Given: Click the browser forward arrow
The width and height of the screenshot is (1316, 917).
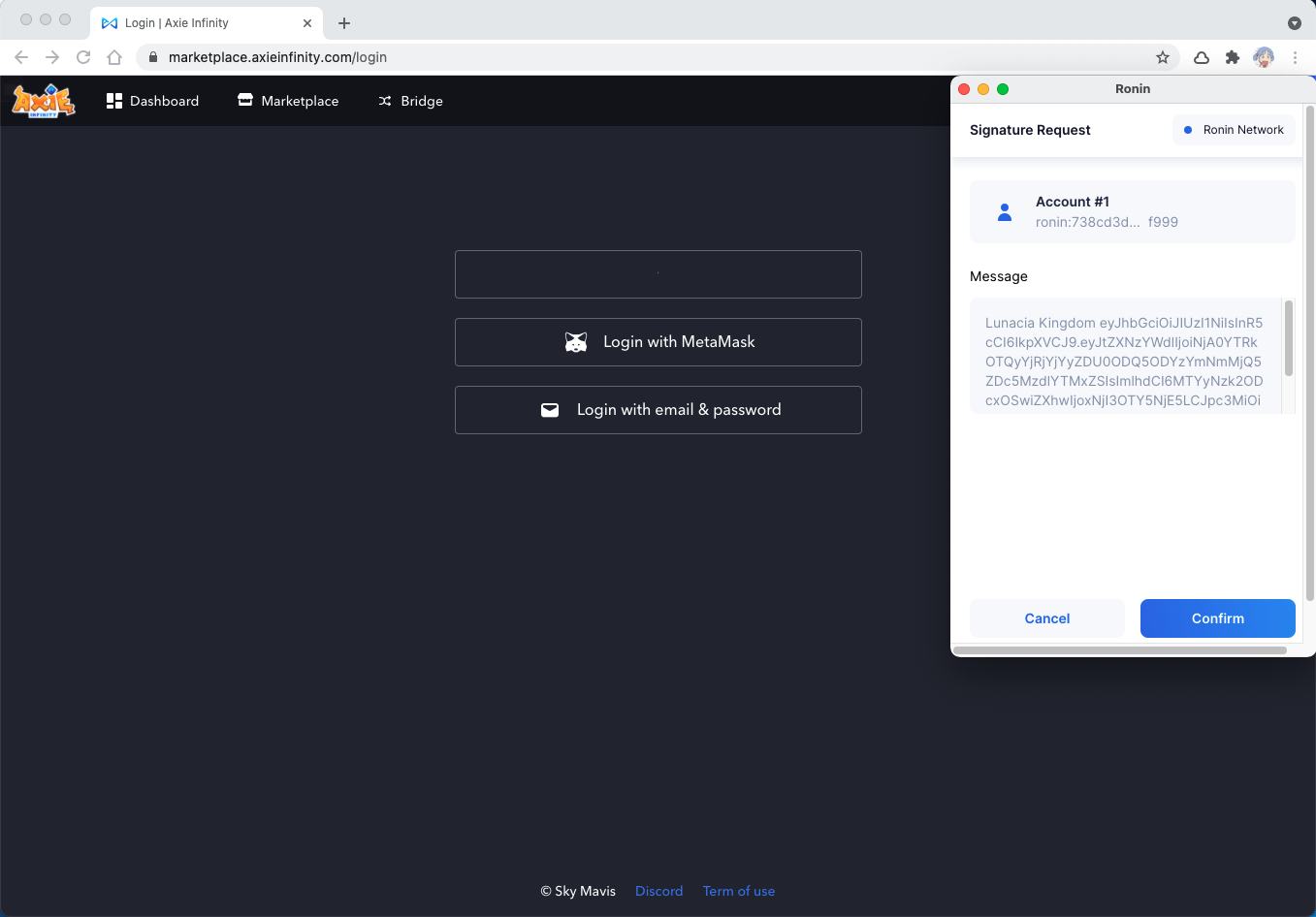Looking at the screenshot, I should click(52, 57).
